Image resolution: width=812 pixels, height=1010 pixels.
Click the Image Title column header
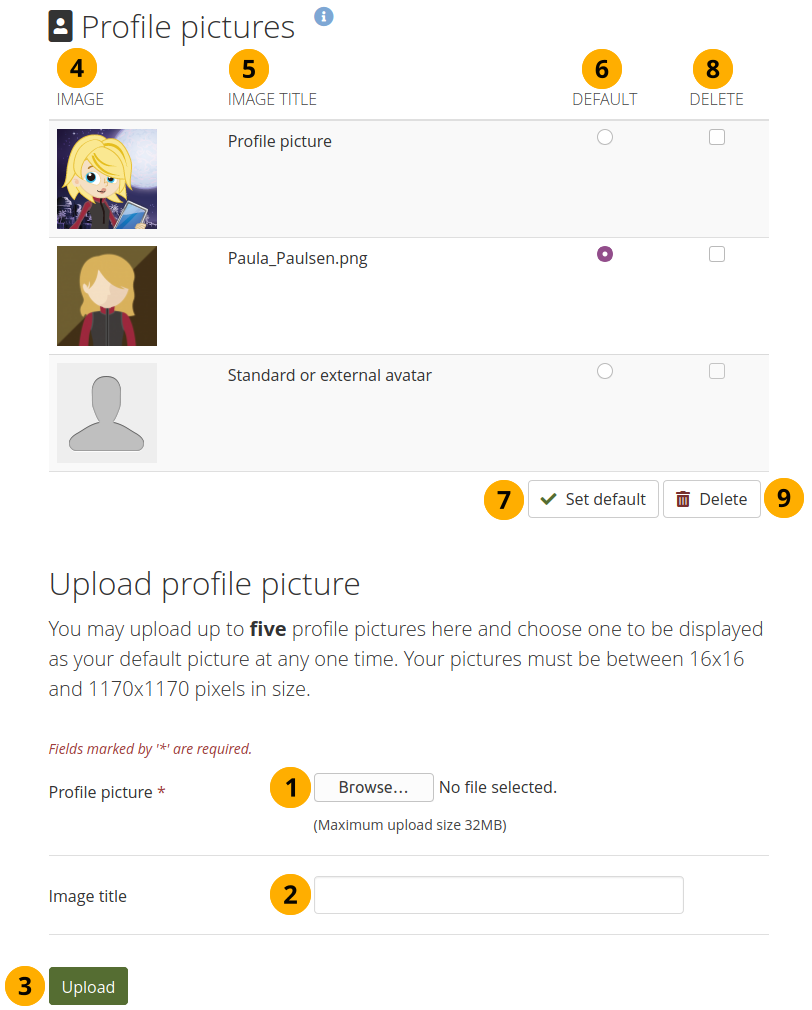click(x=272, y=99)
